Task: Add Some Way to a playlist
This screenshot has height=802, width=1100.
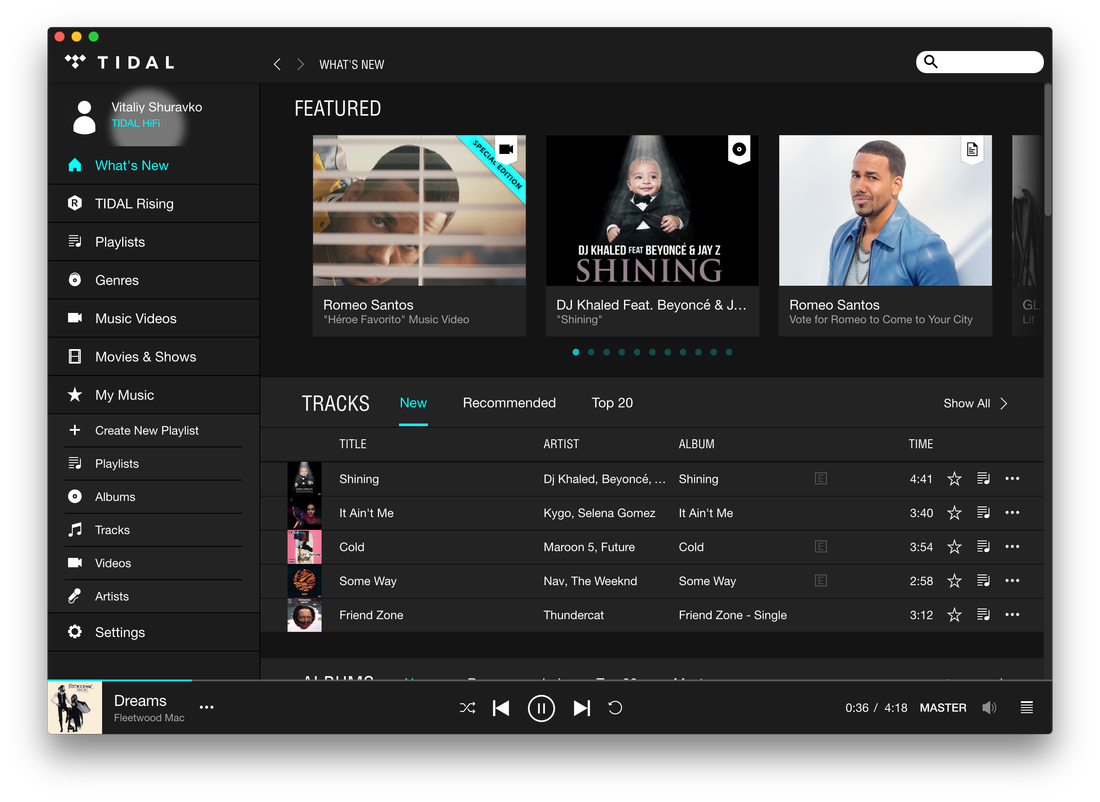Action: pos(984,581)
